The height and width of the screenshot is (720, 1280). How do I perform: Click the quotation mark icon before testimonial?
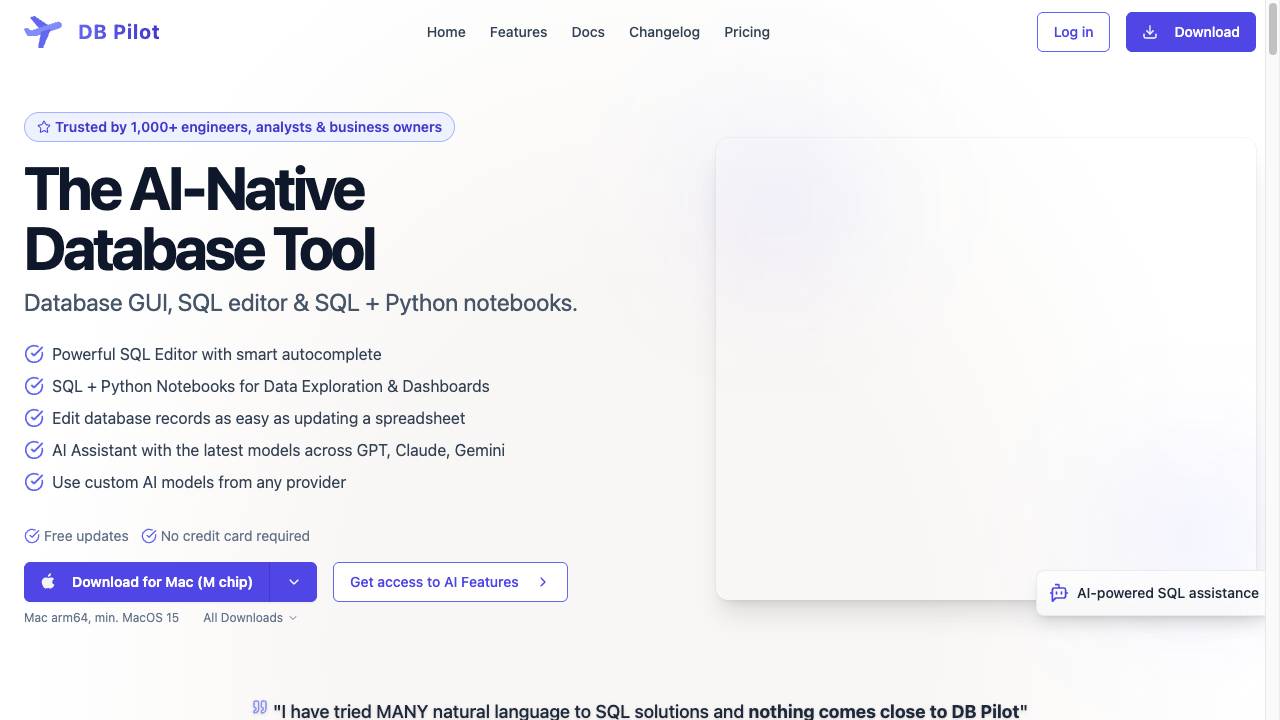pos(260,707)
